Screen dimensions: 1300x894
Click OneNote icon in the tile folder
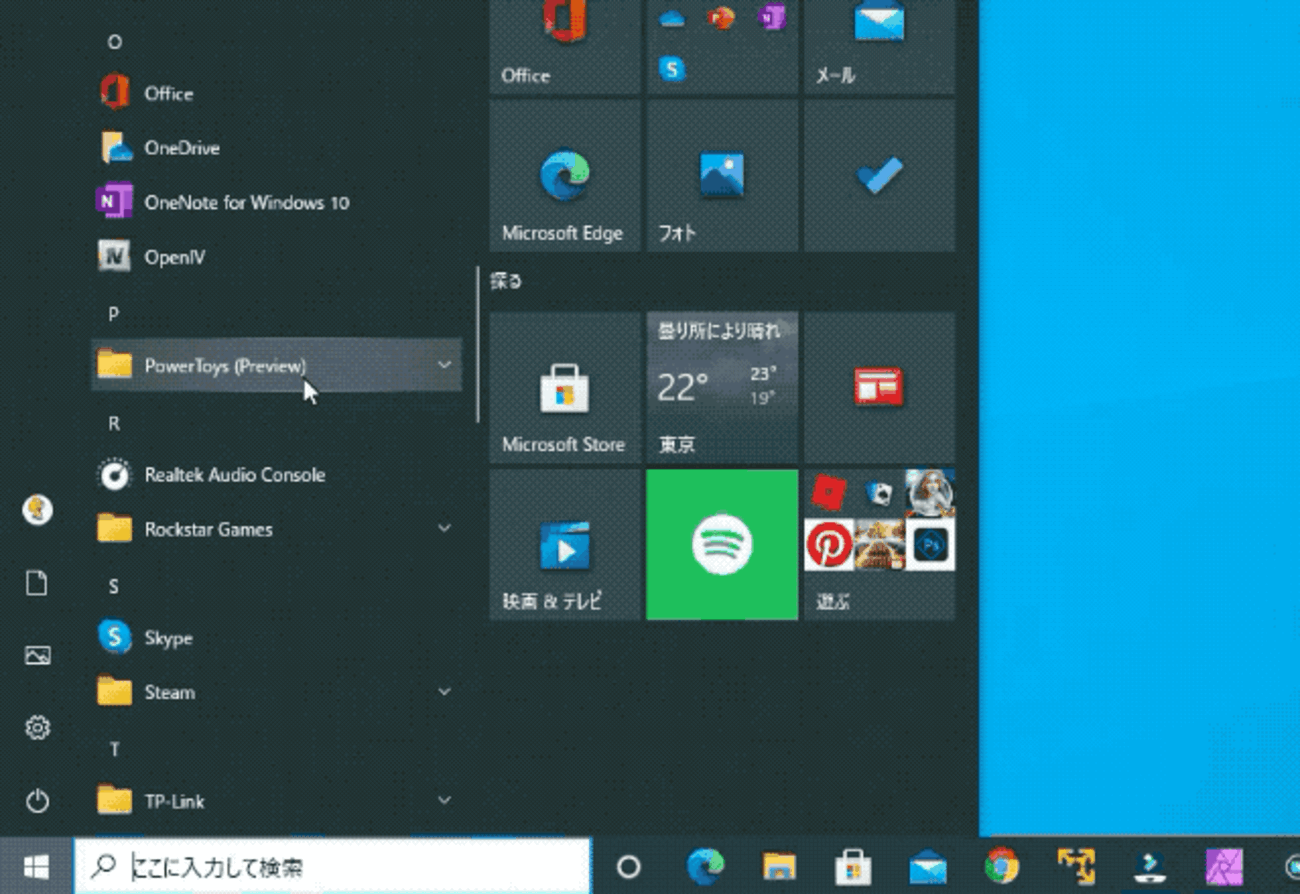771,18
